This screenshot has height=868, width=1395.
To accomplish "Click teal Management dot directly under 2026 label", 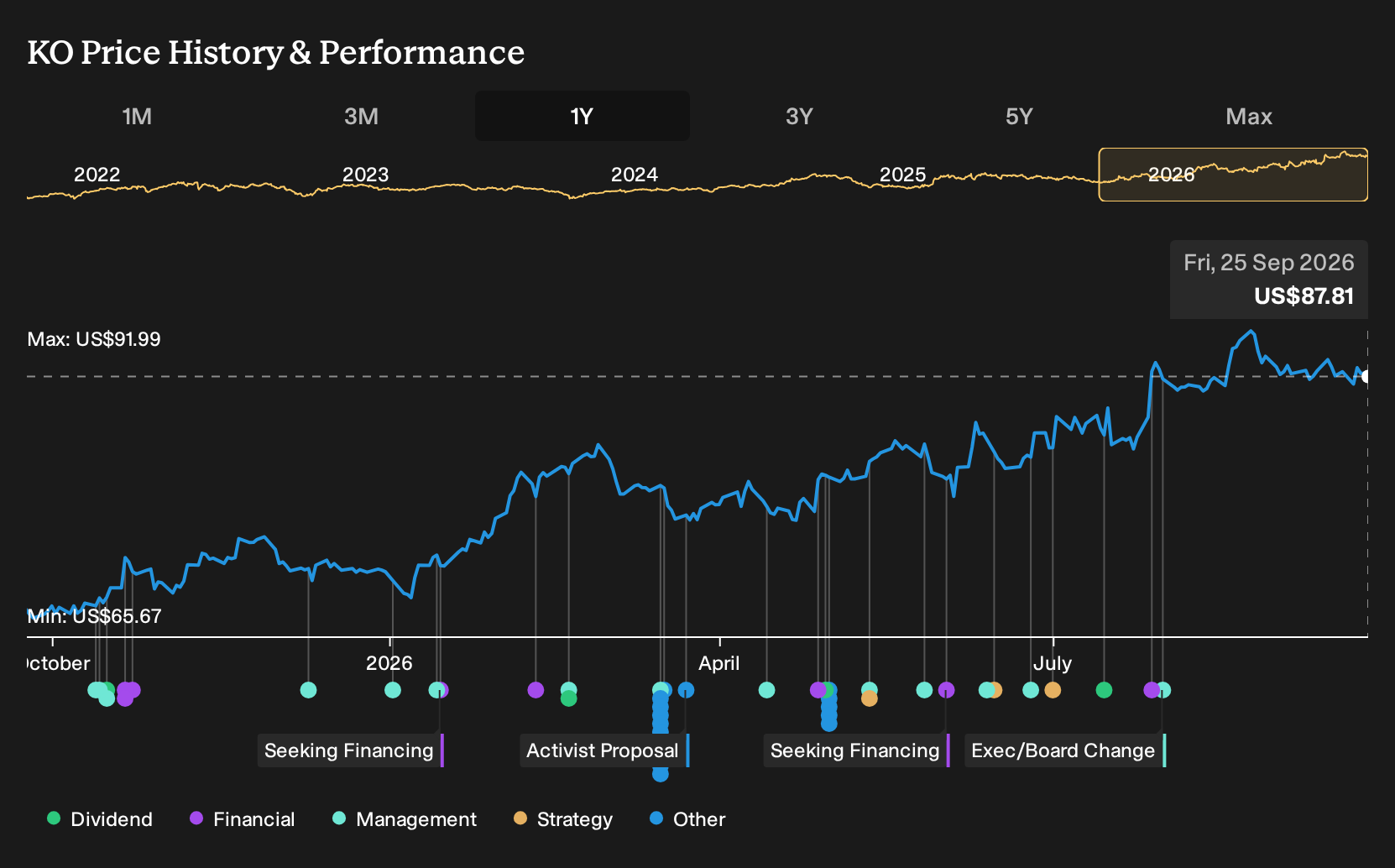I will (x=393, y=690).
